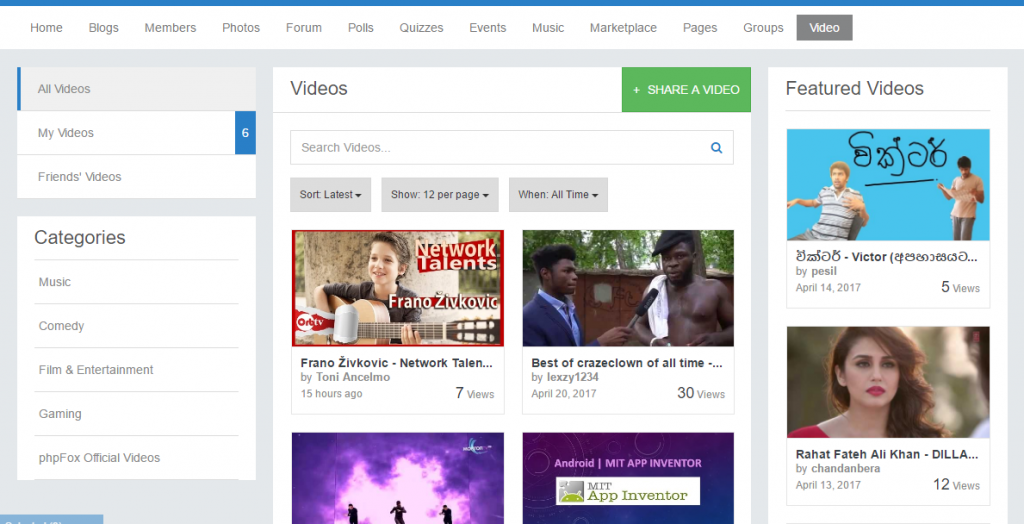This screenshot has height=524, width=1024.
Task: Open the featured Rahat Fateh Ali Khan thumbnail
Action: click(888, 382)
